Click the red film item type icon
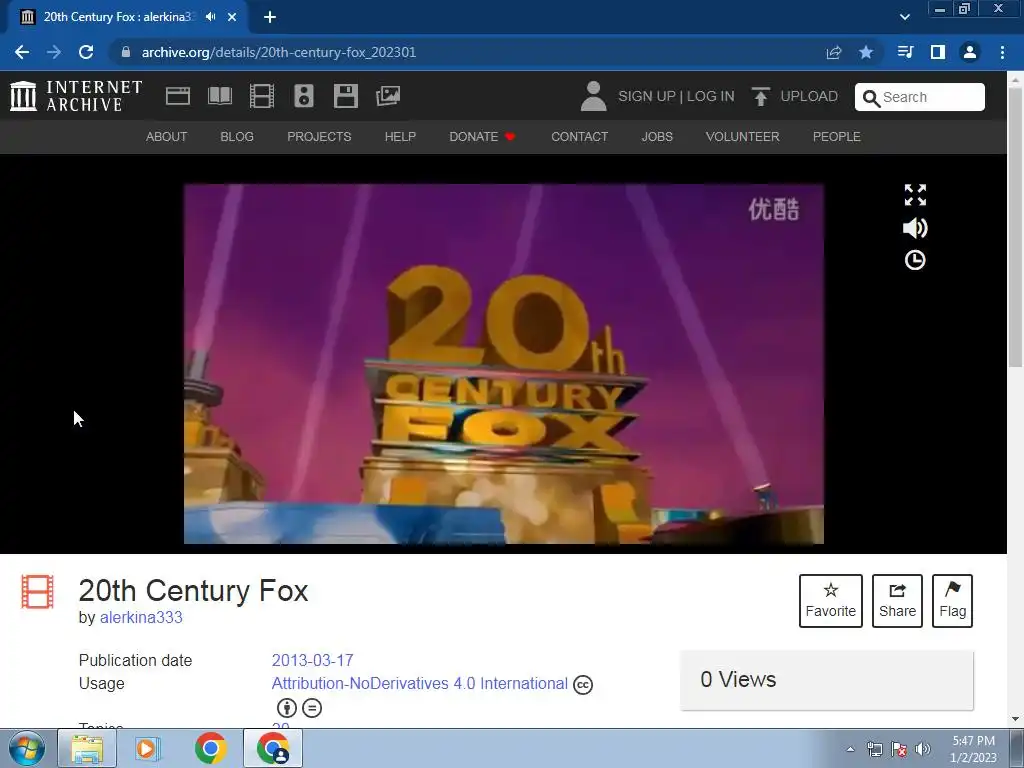The image size is (1024, 768). point(37,591)
